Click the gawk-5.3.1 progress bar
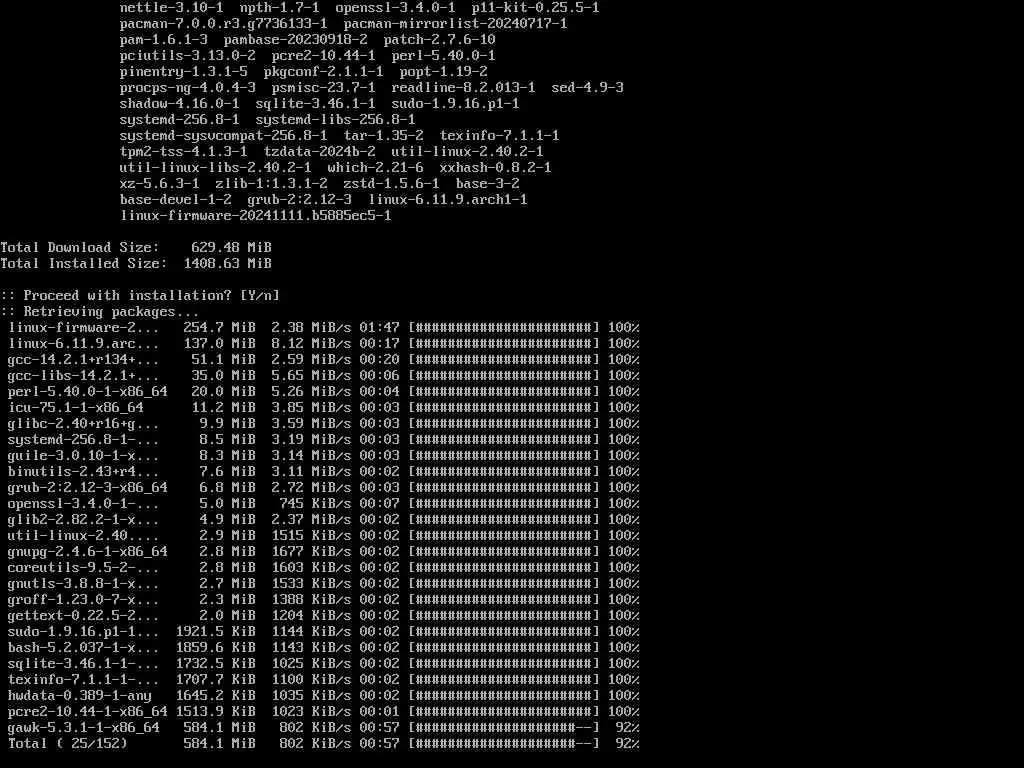The height and width of the screenshot is (768, 1024). (504, 728)
